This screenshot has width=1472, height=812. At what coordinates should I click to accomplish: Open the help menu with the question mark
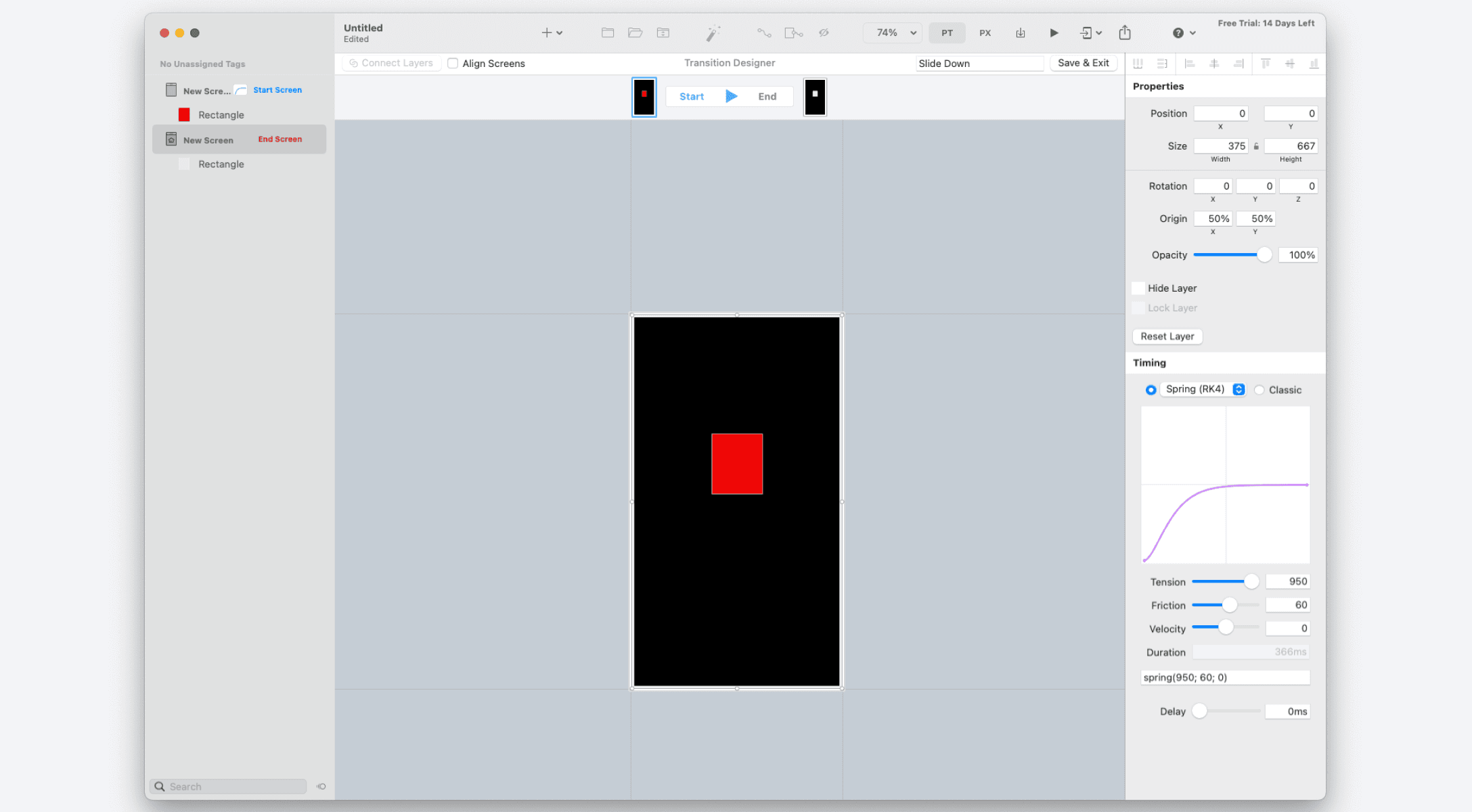click(x=1179, y=32)
